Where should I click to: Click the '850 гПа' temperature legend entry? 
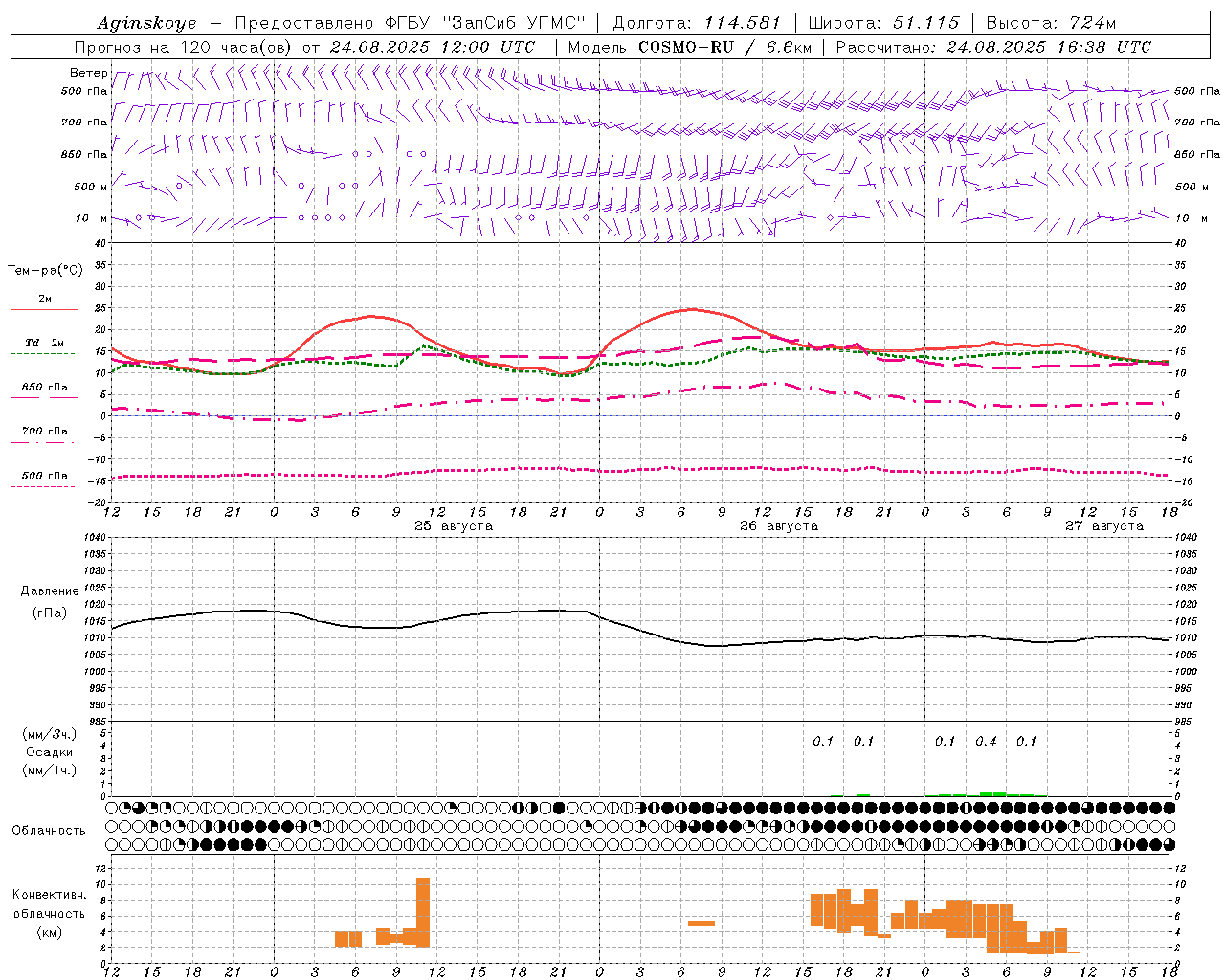[45, 388]
